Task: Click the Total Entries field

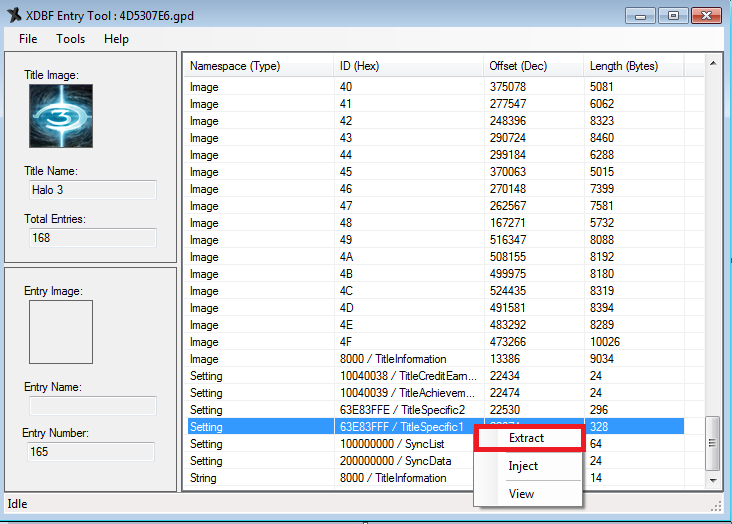Action: click(91, 238)
